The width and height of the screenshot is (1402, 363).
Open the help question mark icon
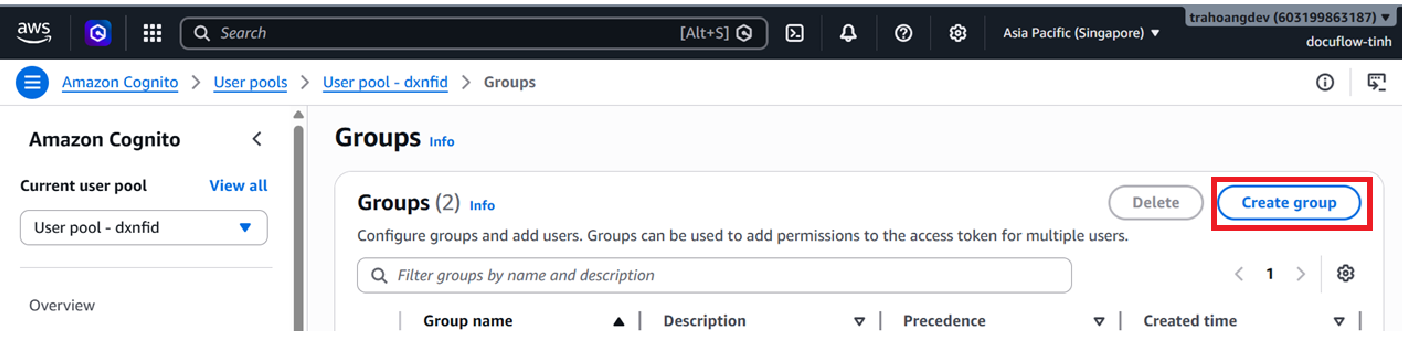pos(903,33)
